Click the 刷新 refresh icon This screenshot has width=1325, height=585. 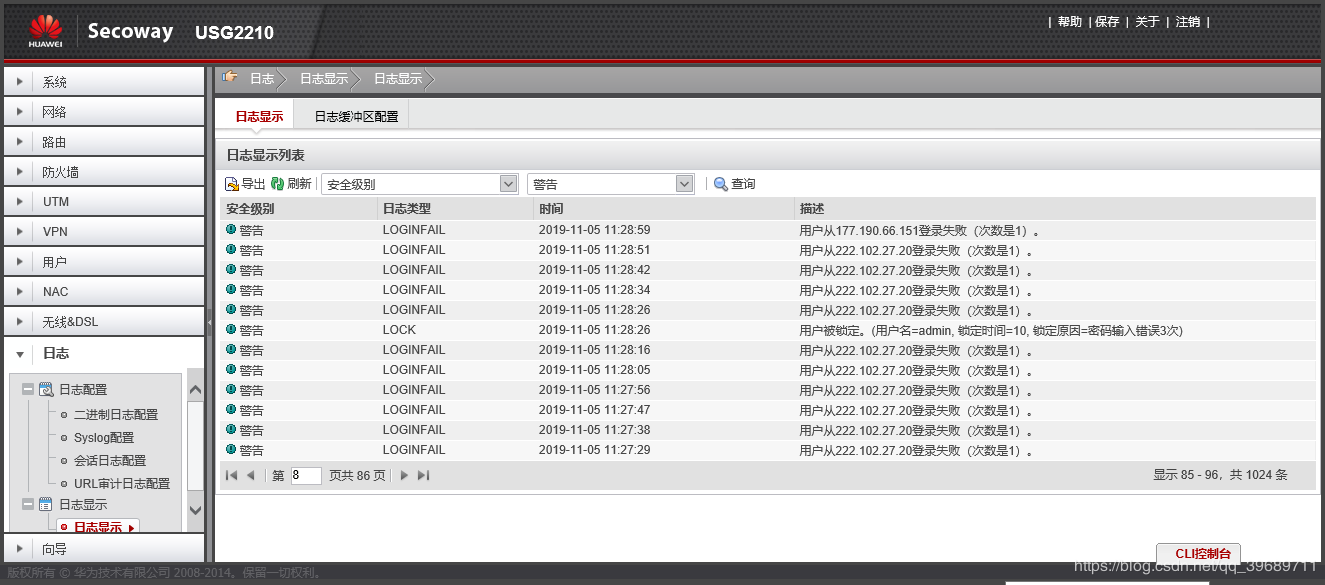278,184
